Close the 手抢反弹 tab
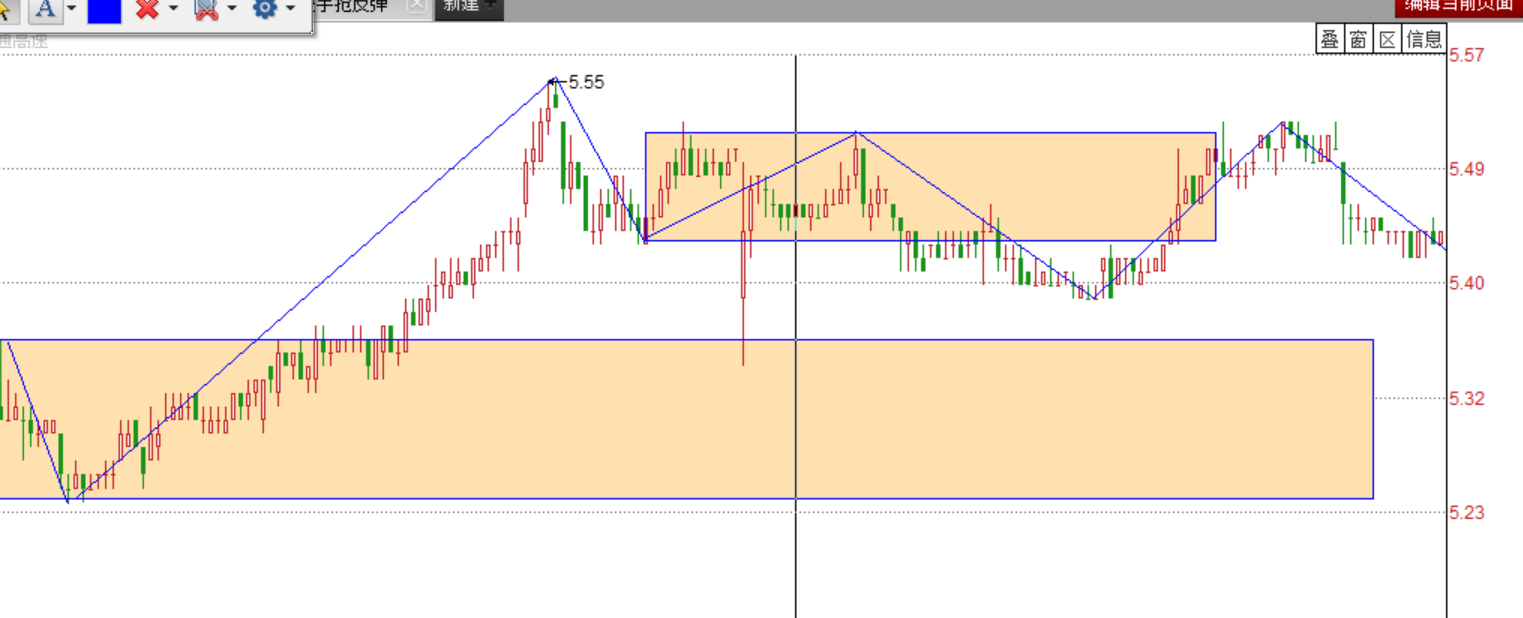This screenshot has width=1523, height=618. pyautogui.click(x=417, y=5)
